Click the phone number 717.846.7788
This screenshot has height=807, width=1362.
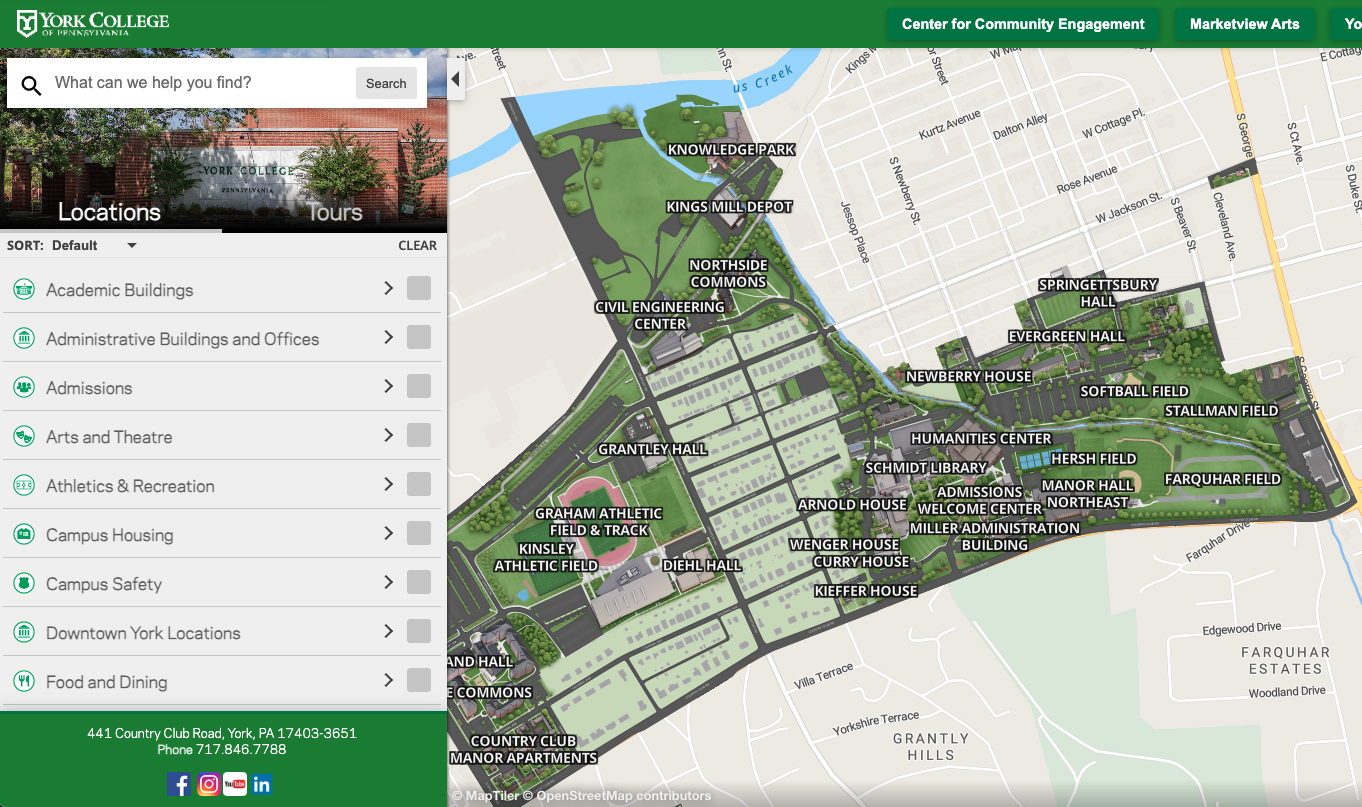coord(241,749)
